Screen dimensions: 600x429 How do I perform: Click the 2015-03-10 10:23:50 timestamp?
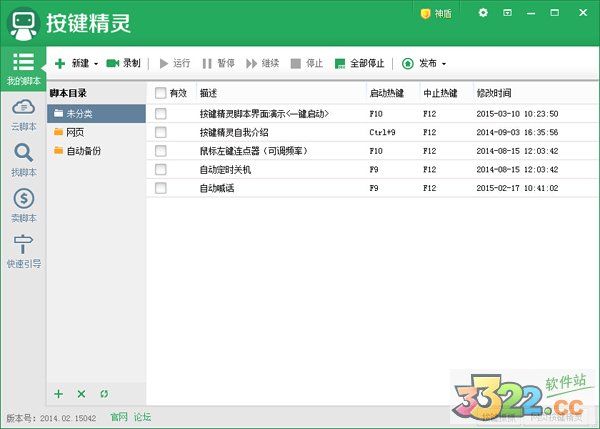point(517,114)
